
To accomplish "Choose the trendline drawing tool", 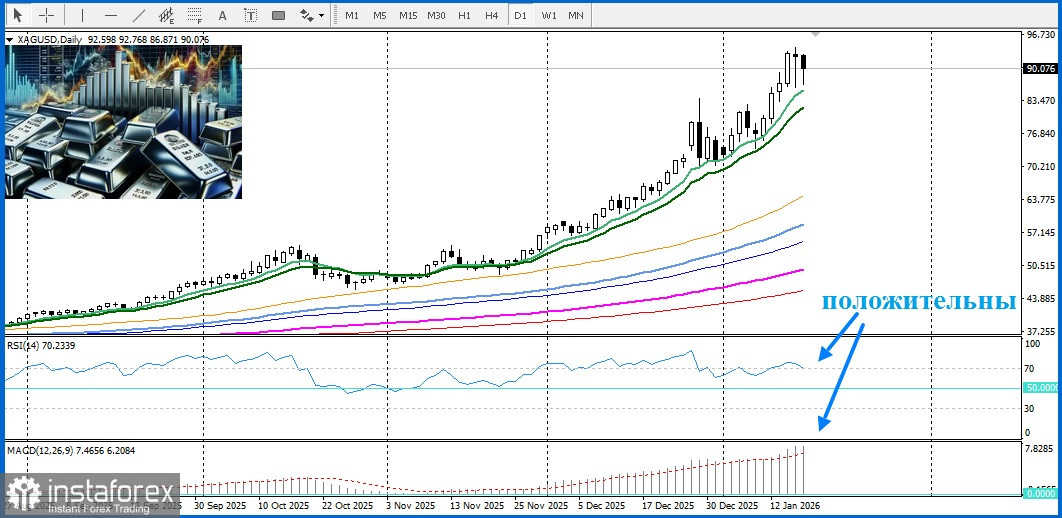I will (138, 16).
